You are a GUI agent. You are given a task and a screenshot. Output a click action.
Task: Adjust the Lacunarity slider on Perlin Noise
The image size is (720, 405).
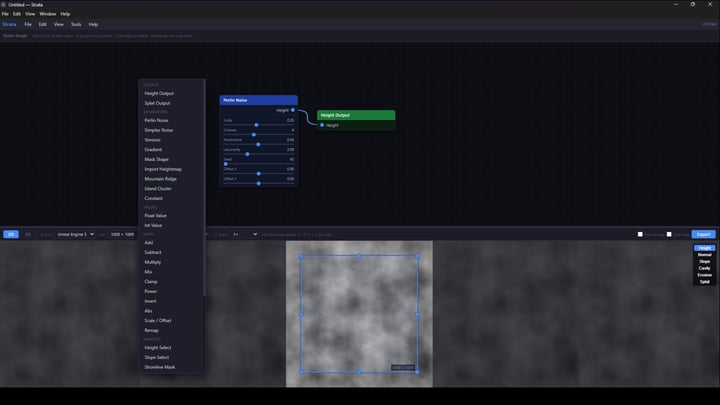pos(259,154)
